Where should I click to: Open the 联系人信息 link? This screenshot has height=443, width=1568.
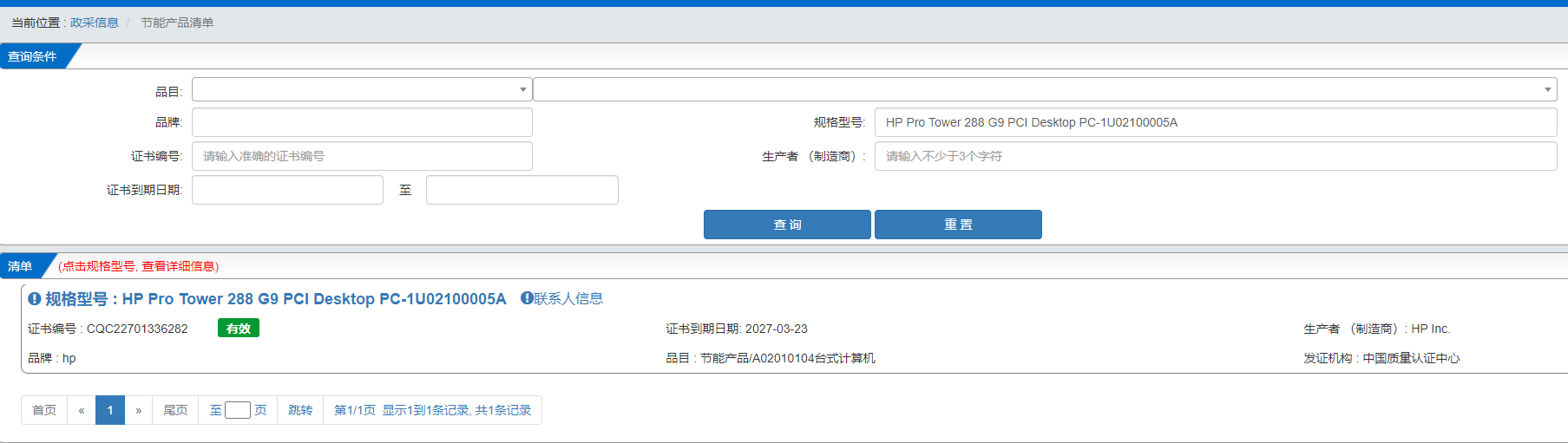click(568, 298)
